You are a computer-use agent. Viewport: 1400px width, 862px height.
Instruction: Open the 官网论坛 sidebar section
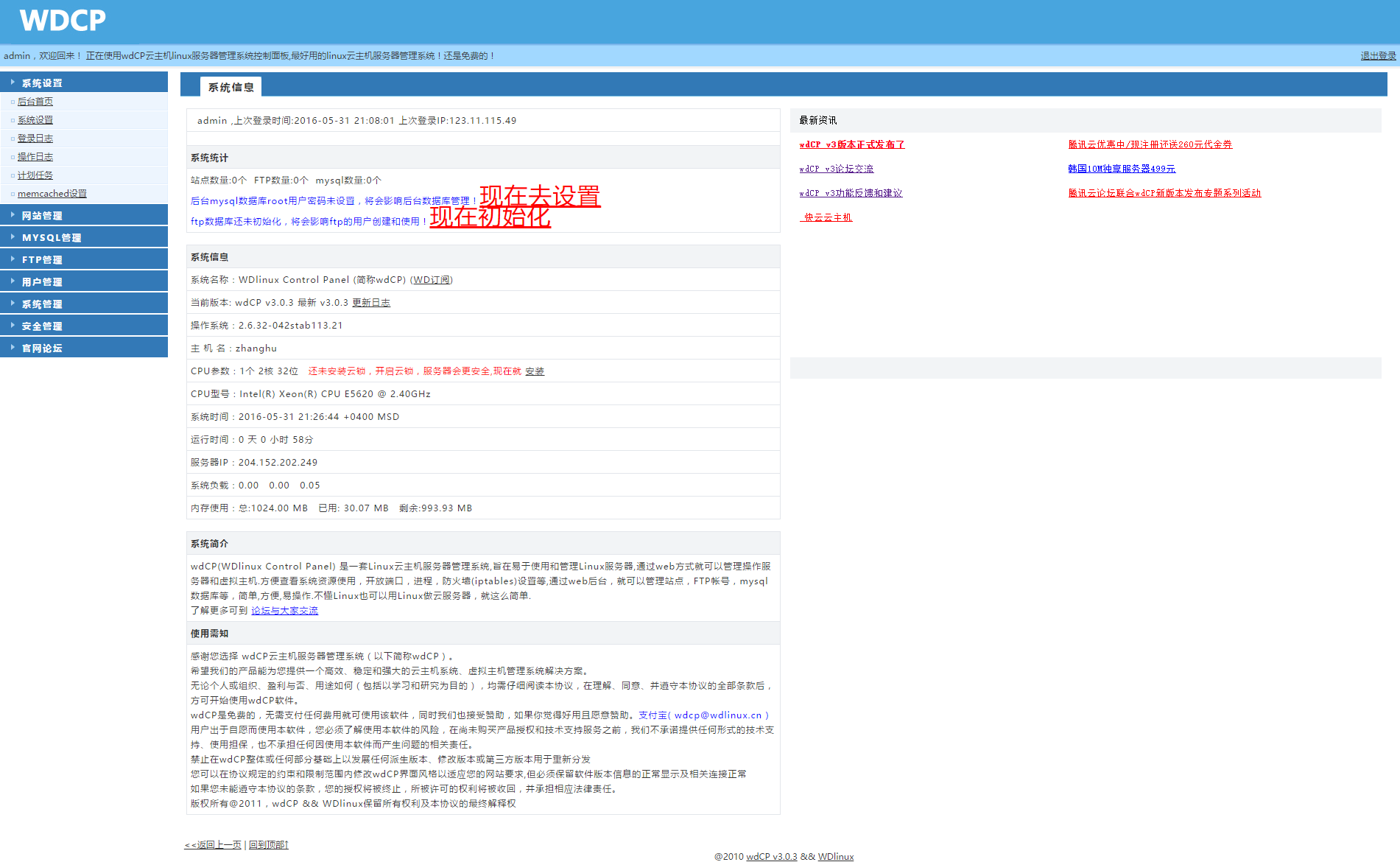[42, 348]
